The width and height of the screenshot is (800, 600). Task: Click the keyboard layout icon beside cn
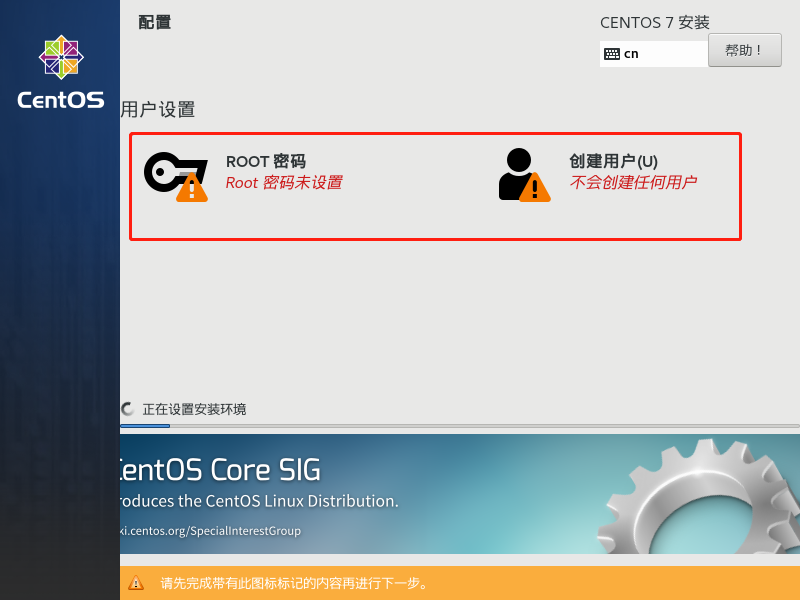point(612,54)
